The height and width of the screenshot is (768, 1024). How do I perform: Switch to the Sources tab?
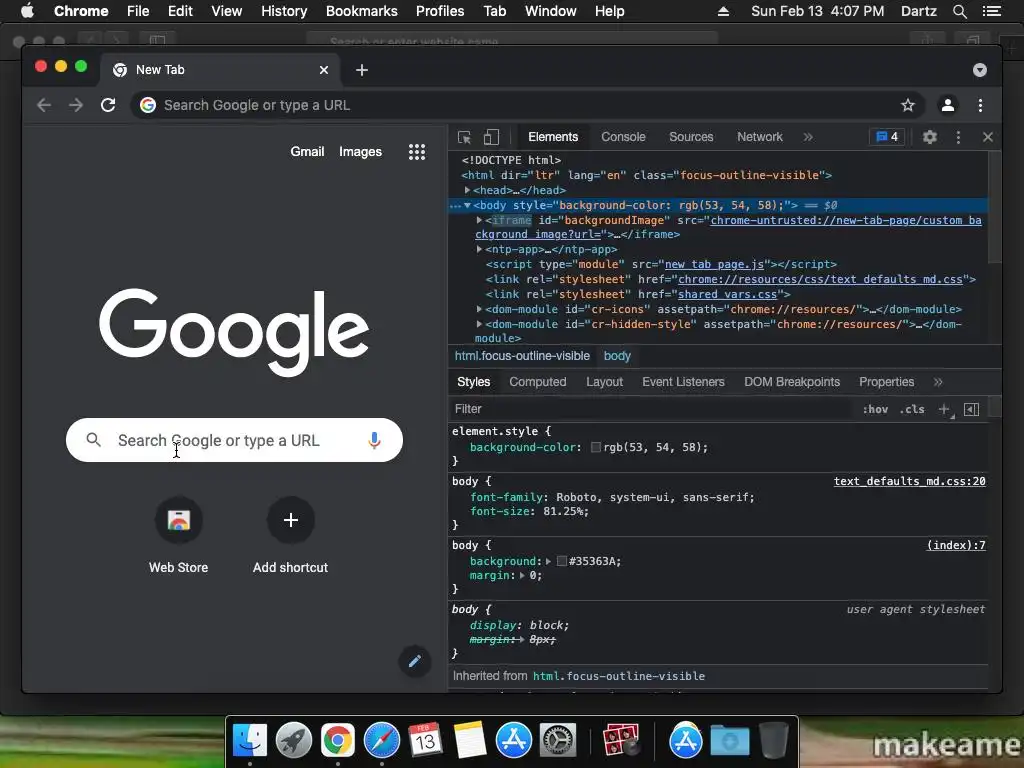tap(691, 137)
